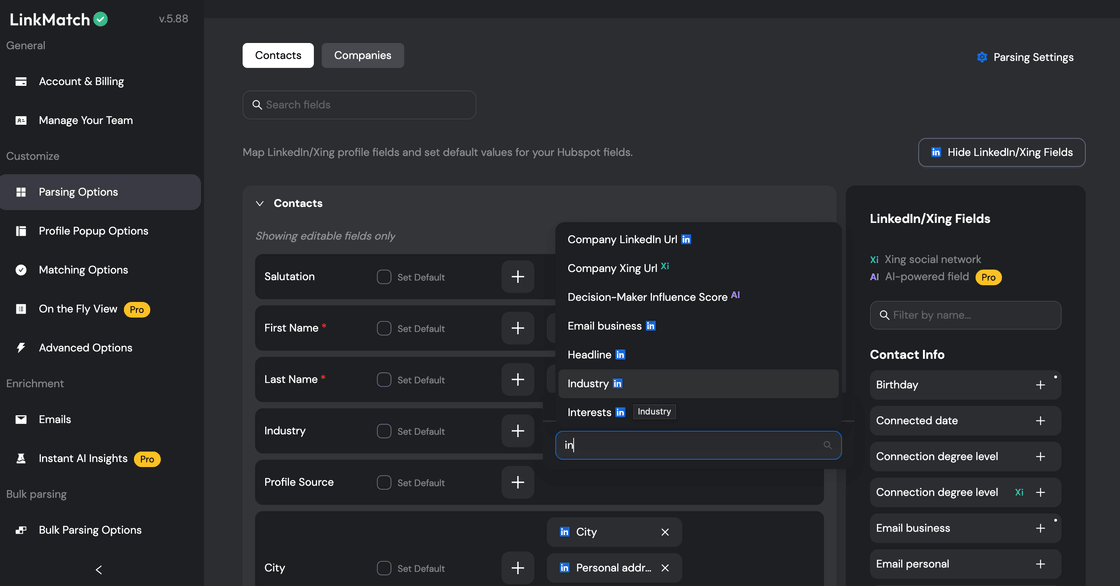Add Connected date field with plus

1040,421
